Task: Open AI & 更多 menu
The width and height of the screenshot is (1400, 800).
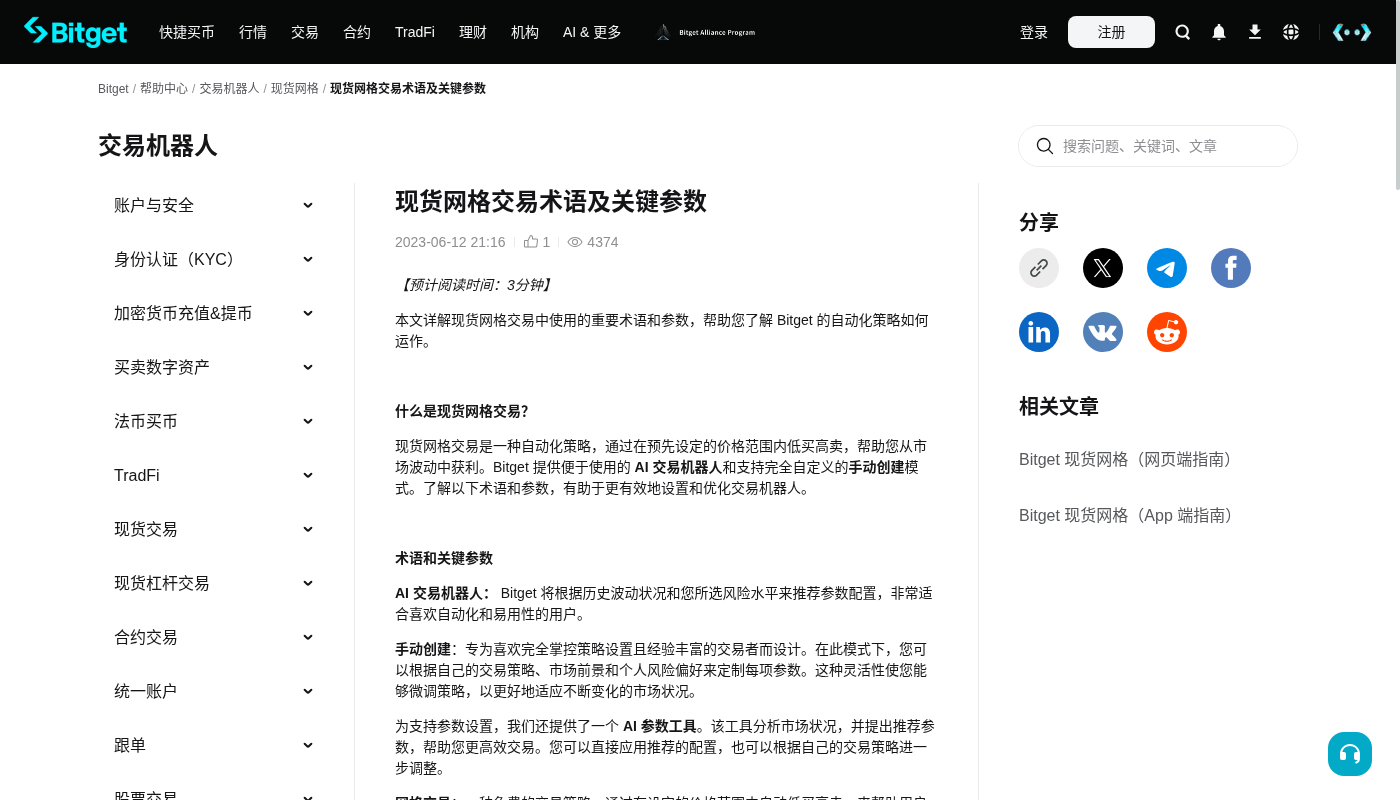Action: tap(592, 32)
